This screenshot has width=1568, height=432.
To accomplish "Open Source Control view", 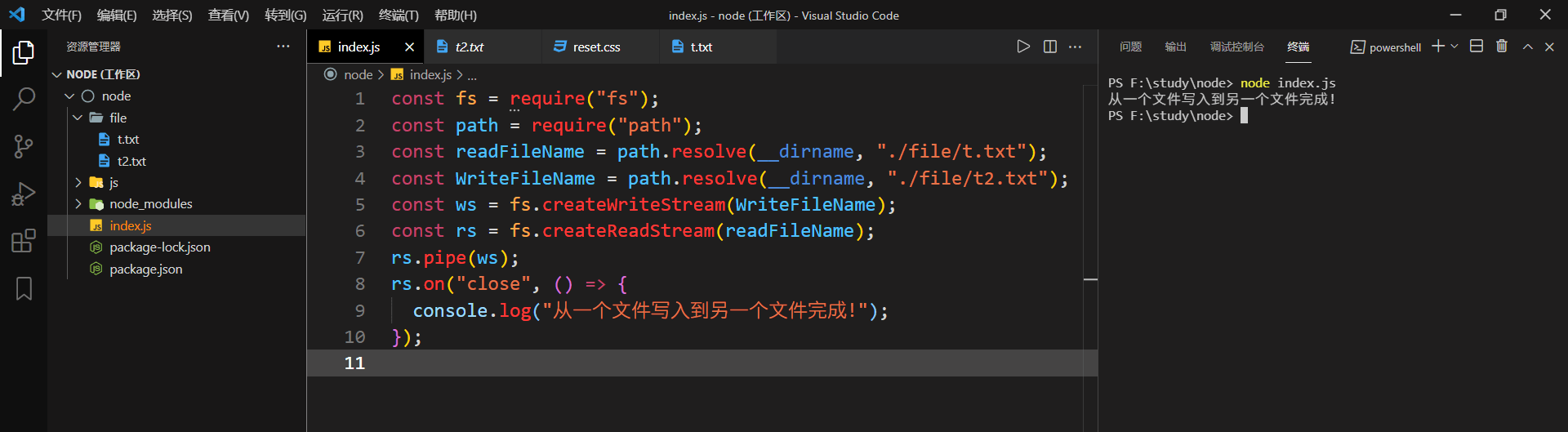I will [24, 147].
